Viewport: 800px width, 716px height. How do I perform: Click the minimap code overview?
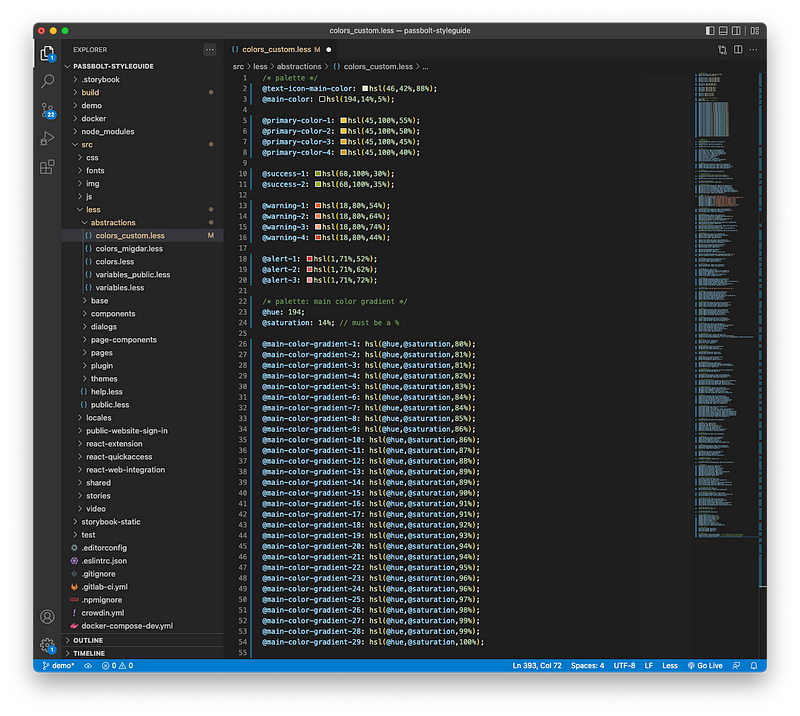(720, 300)
